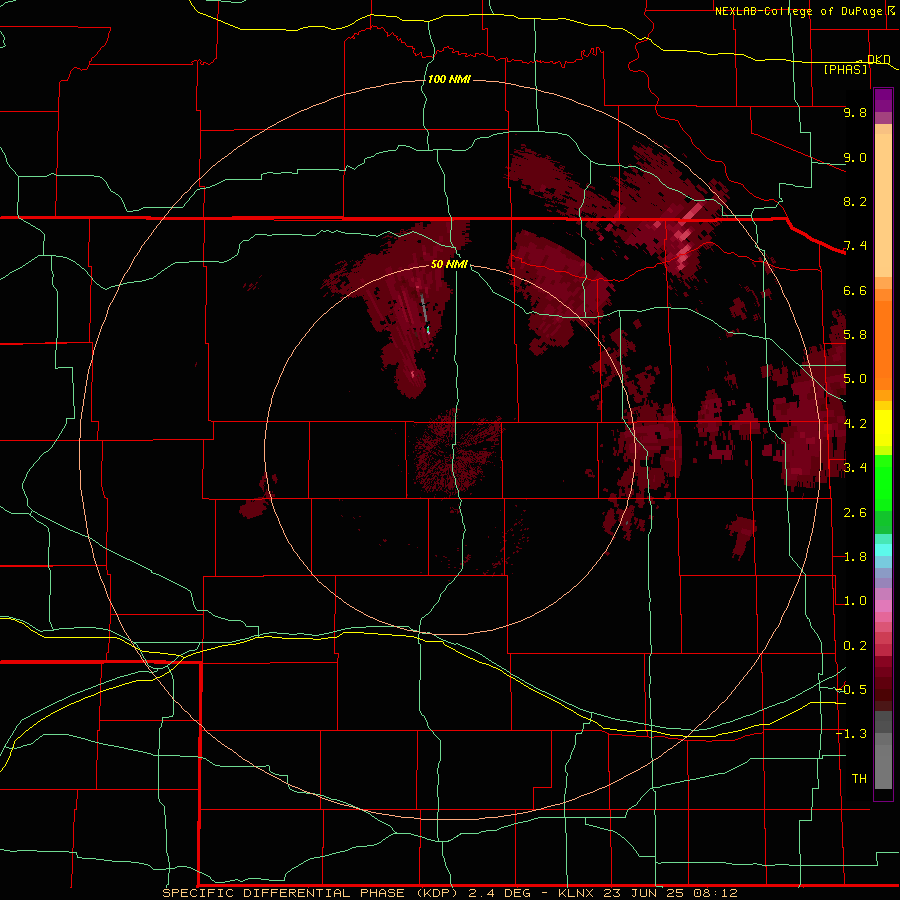Click the [PHAS] legend unit label
Viewport: 900px width, 900px height.
[x=845, y=69]
